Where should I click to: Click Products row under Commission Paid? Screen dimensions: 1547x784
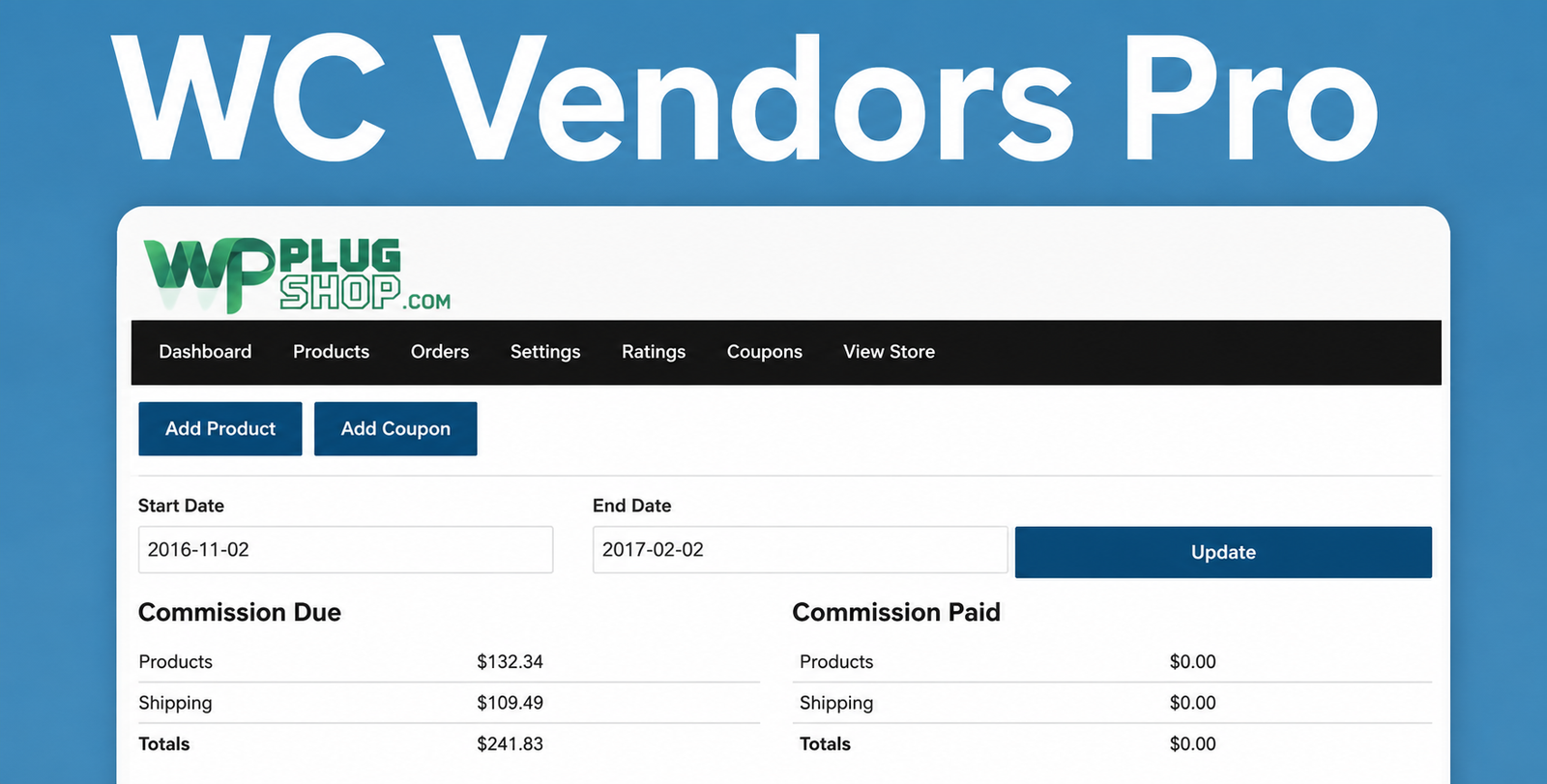pyautogui.click(x=1112, y=662)
